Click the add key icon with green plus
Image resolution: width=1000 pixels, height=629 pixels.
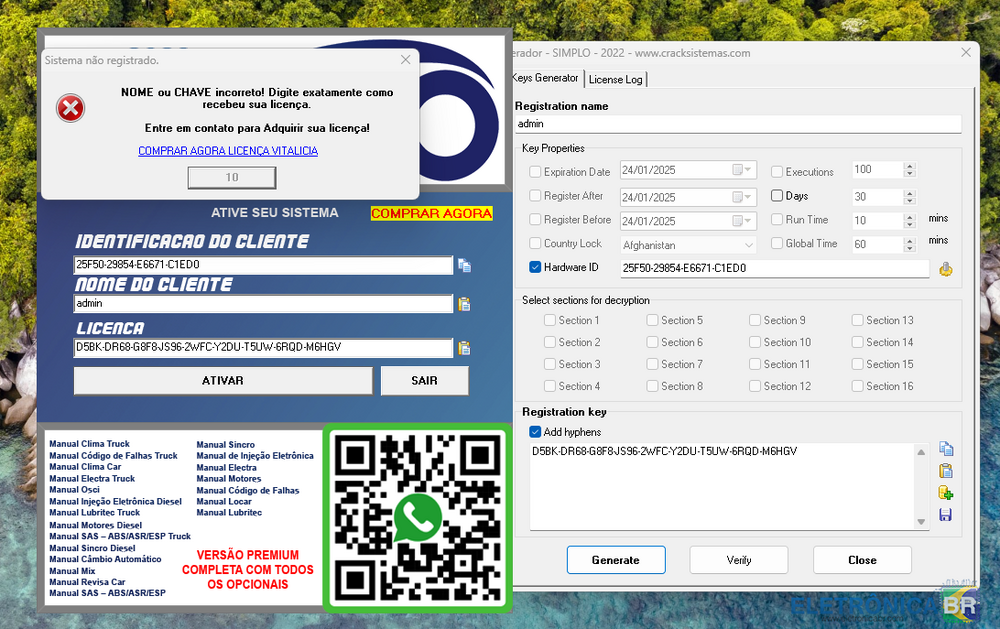pyautogui.click(x=945, y=493)
